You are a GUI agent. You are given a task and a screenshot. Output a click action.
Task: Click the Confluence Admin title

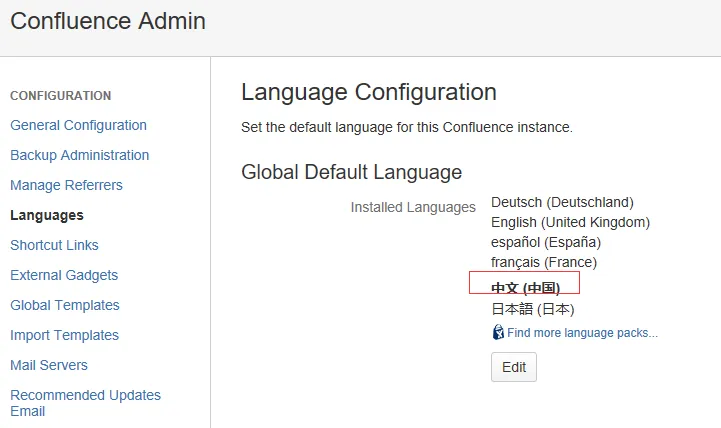tap(108, 21)
